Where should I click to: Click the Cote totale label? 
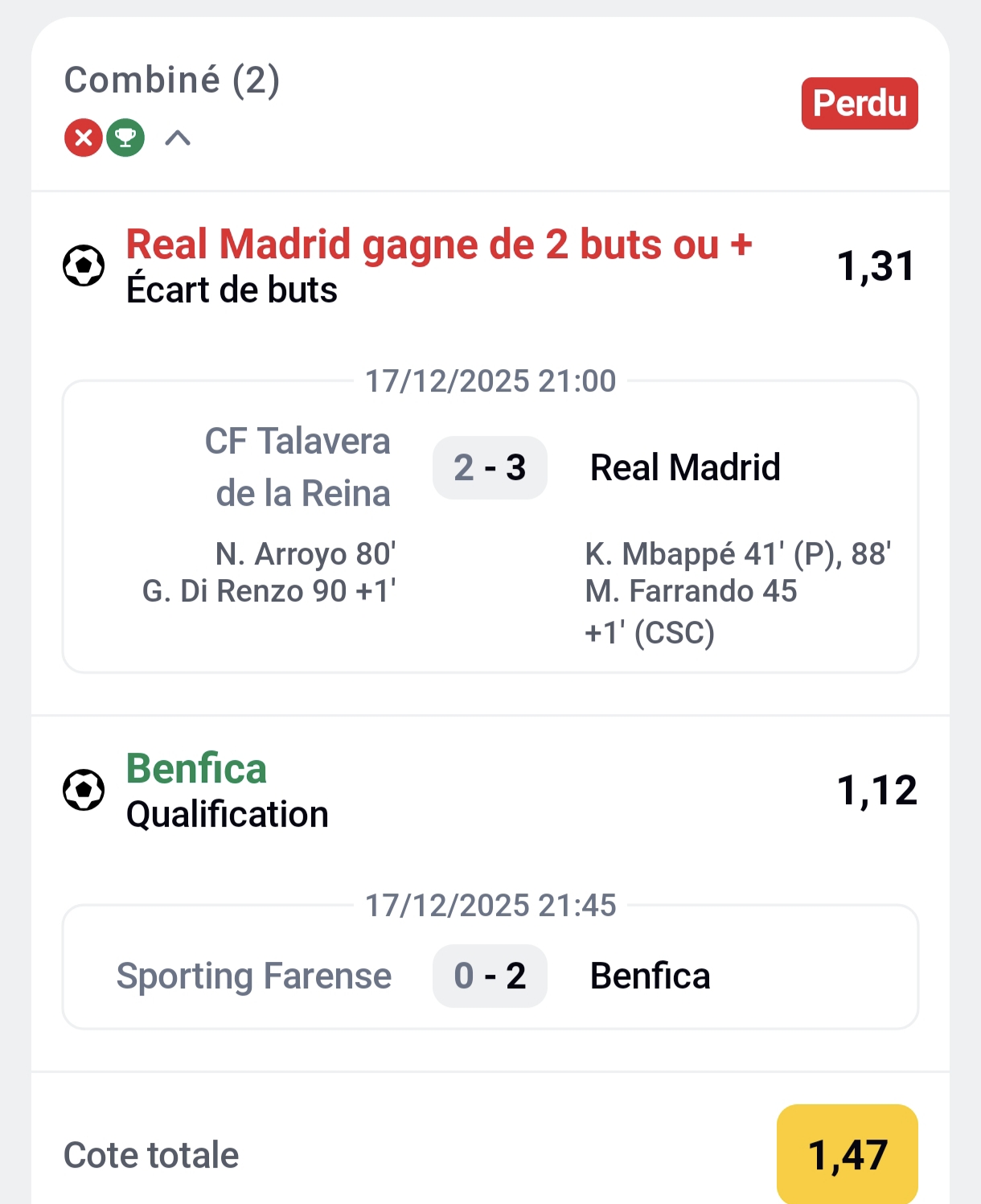(x=150, y=1154)
